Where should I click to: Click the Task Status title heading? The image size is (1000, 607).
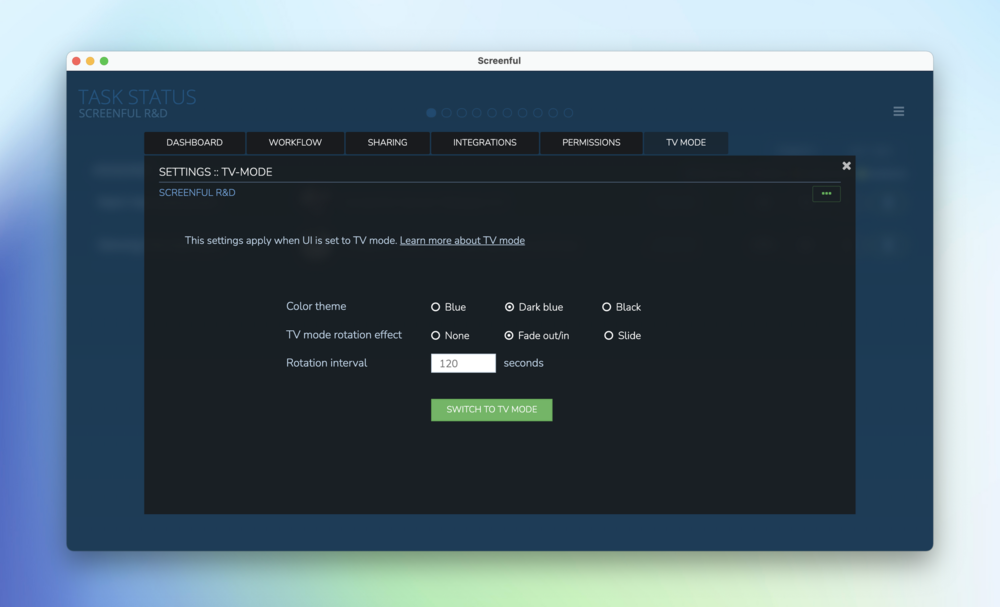point(137,97)
